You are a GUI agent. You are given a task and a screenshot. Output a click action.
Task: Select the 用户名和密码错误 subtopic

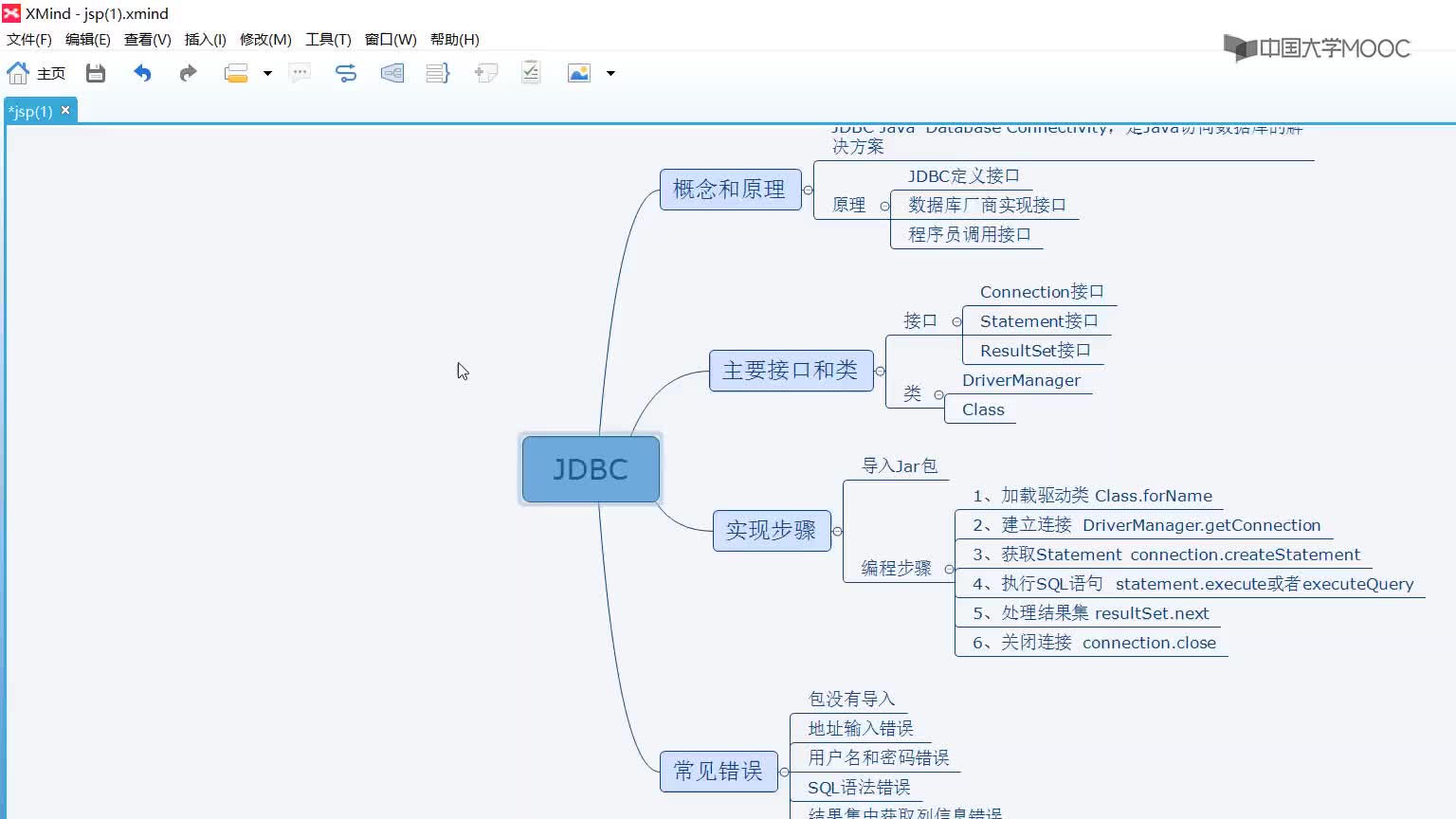(879, 757)
